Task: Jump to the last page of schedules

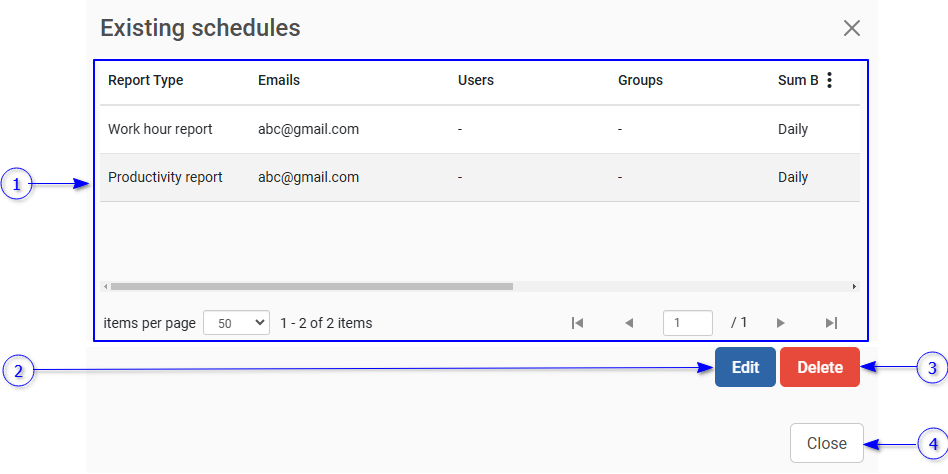Action: (x=831, y=323)
